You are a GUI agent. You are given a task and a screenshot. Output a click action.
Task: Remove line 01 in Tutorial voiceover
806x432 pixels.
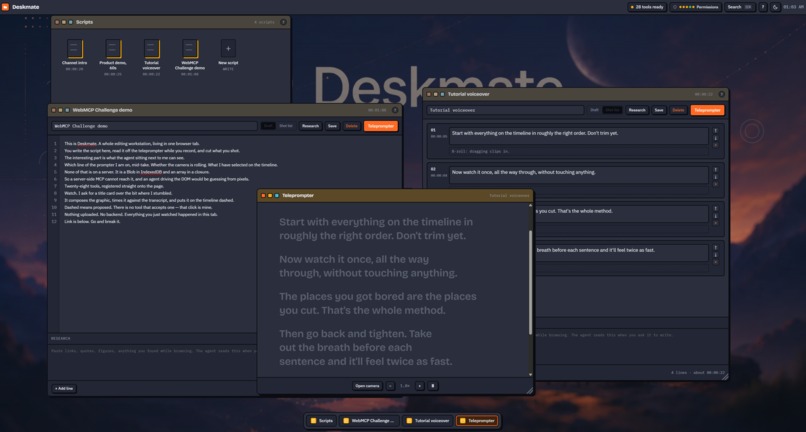coord(715,145)
